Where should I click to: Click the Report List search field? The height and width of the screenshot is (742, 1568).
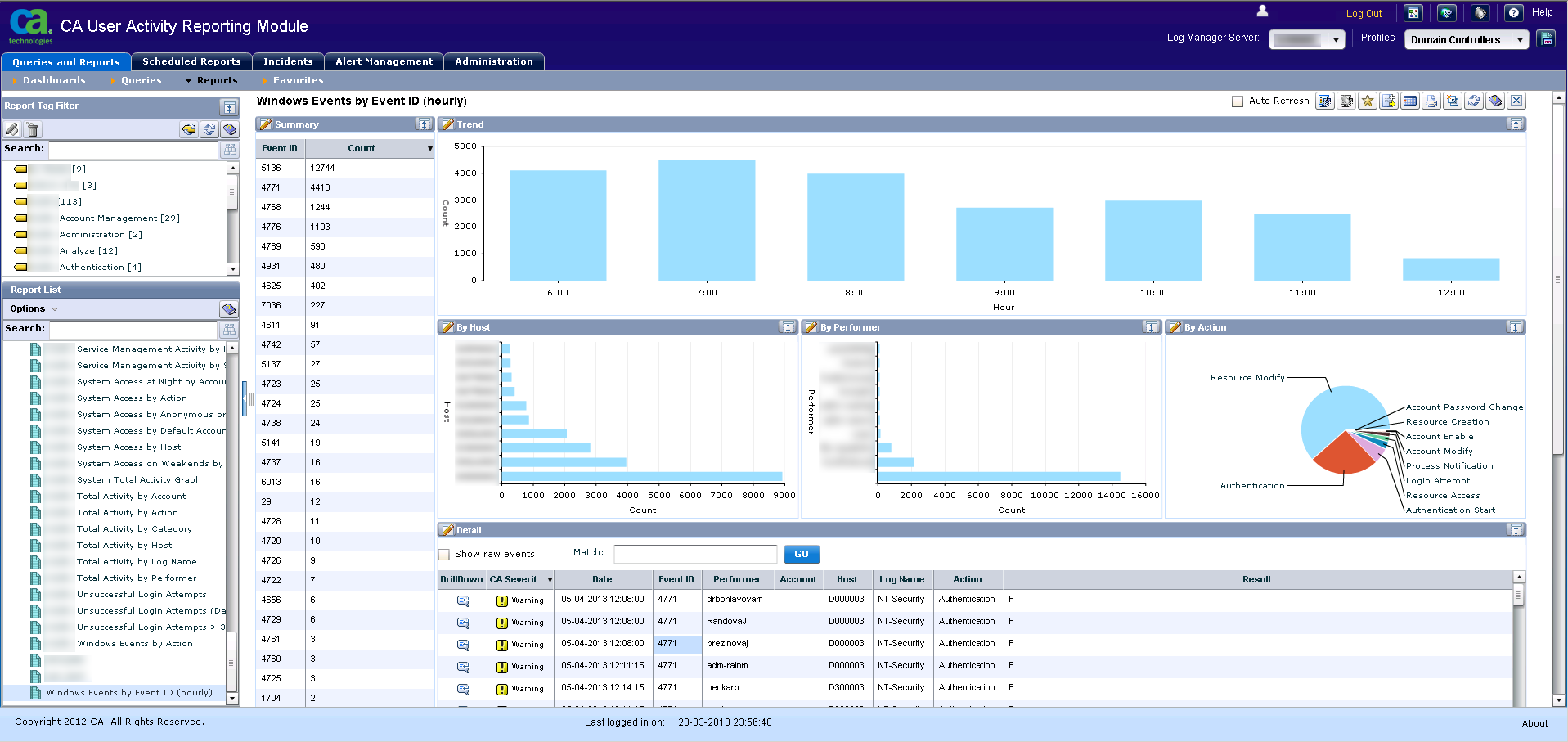point(133,329)
